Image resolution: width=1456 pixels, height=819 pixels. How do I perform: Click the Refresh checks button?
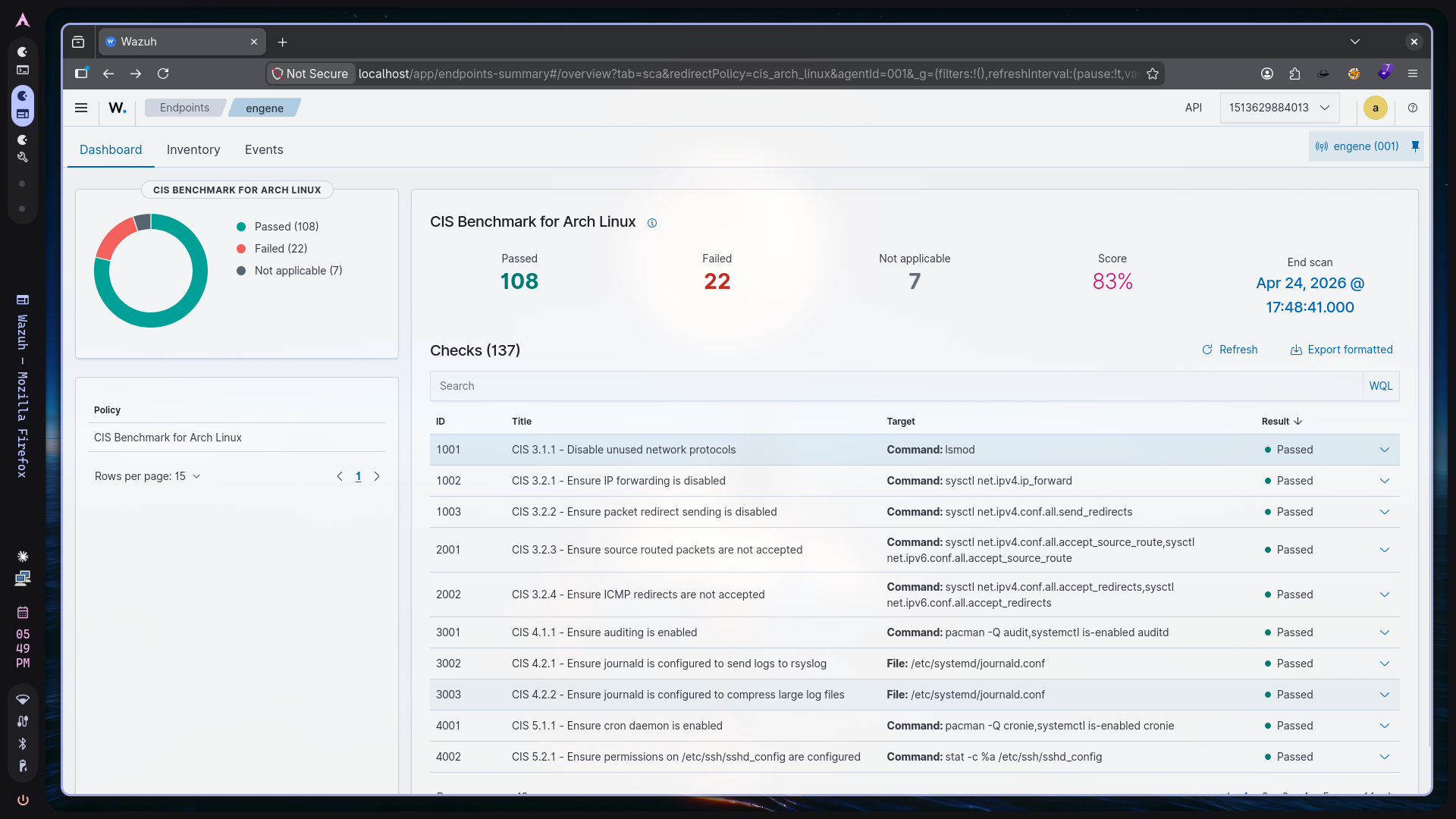pos(1230,350)
